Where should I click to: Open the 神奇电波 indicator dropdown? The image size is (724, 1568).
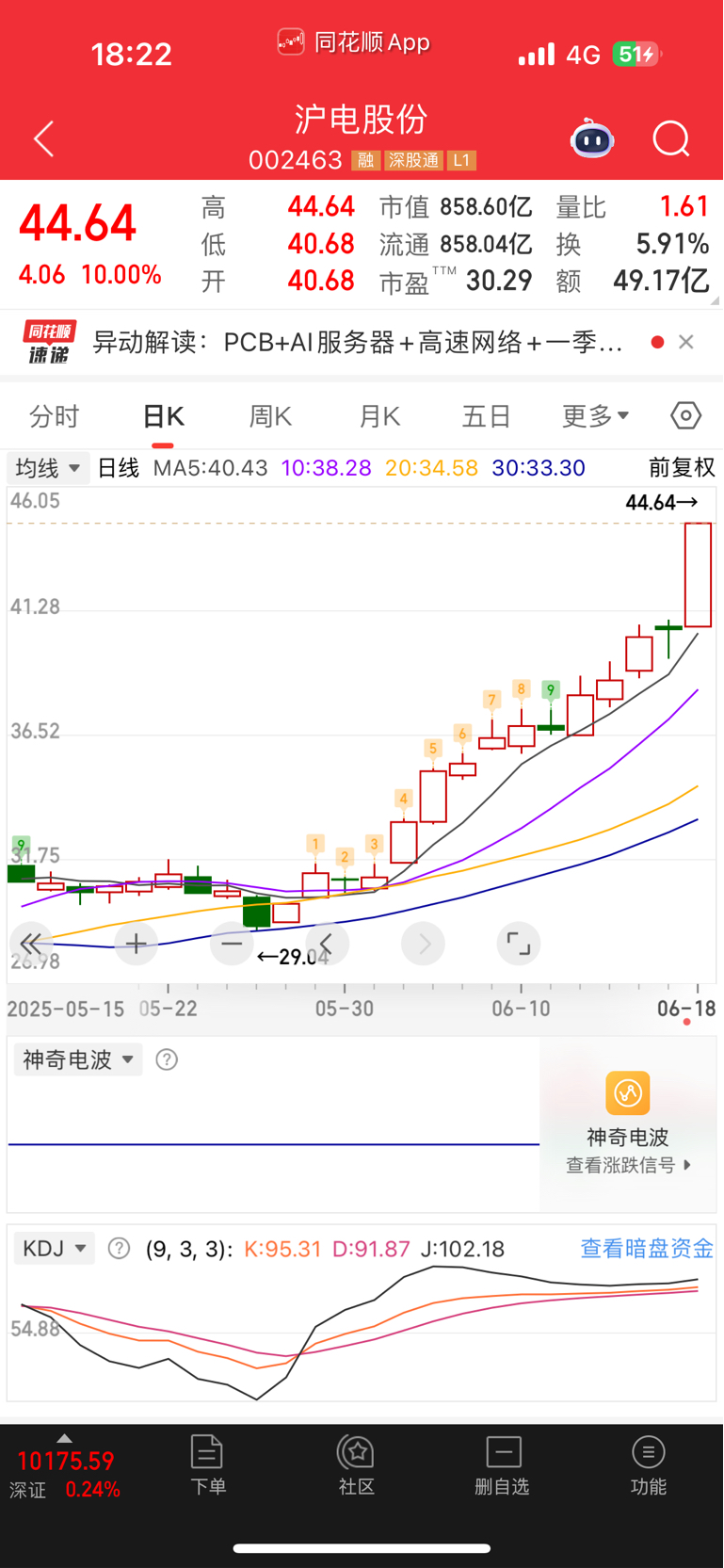tap(77, 1059)
